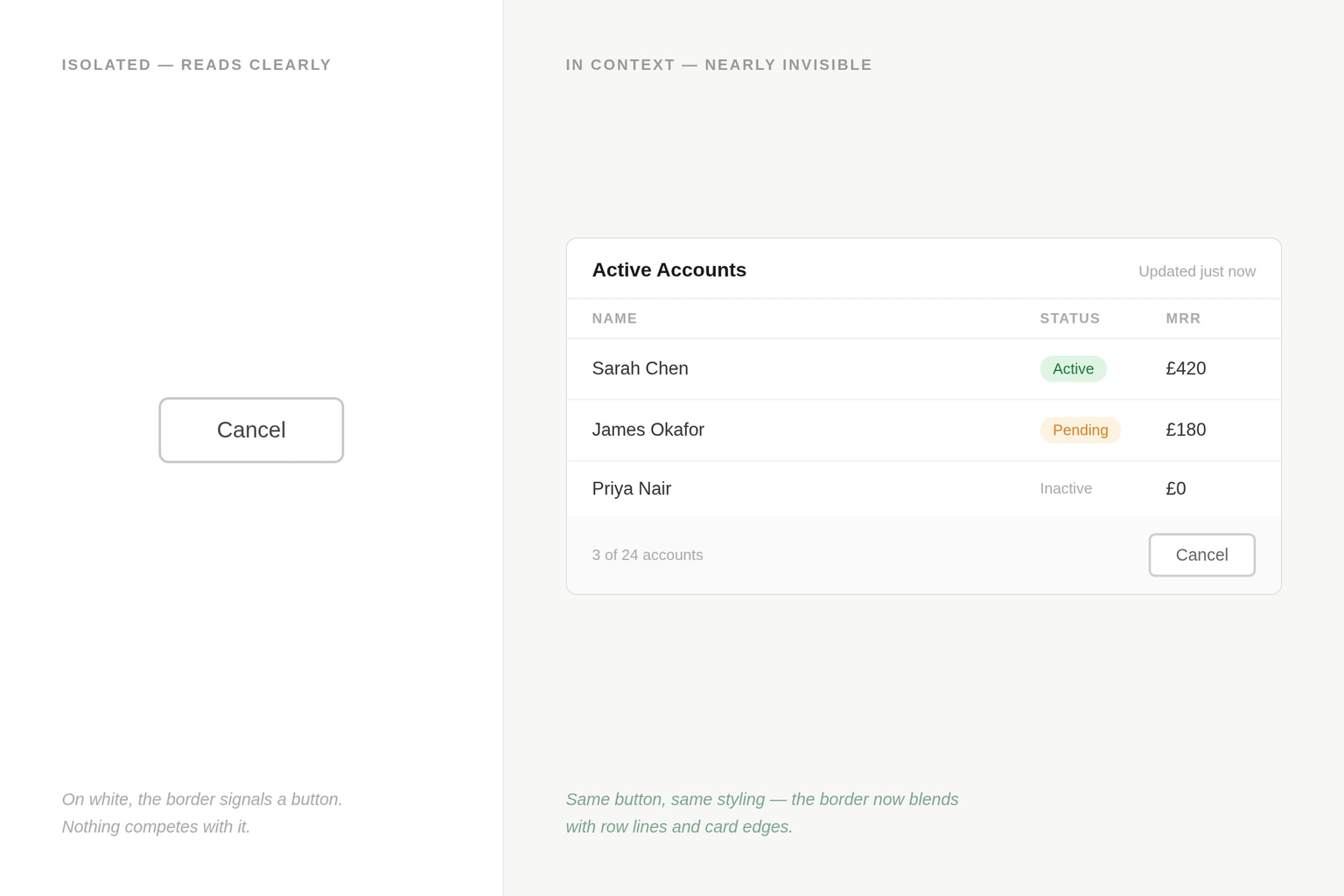
Task: Select the Priya Nair name cell
Action: tap(631, 488)
